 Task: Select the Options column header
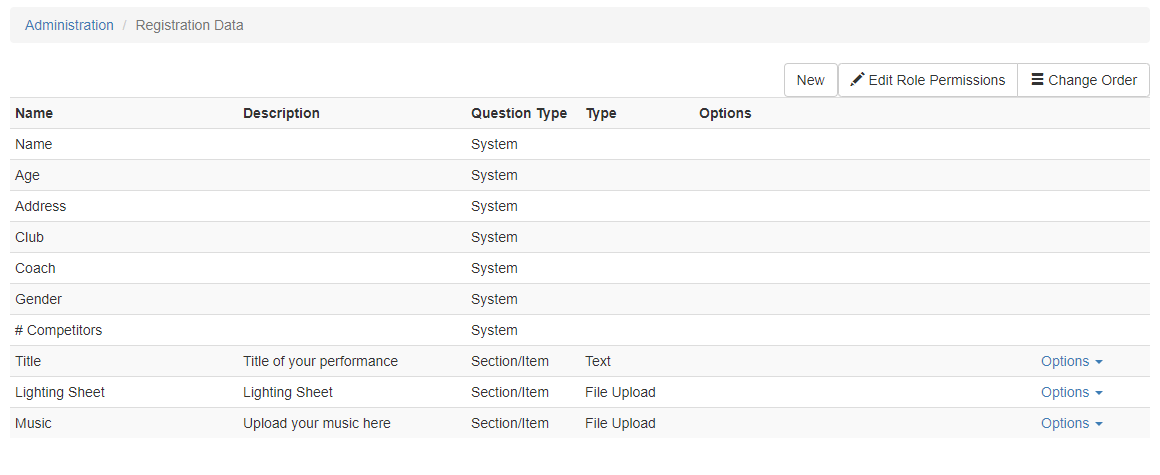(x=725, y=113)
